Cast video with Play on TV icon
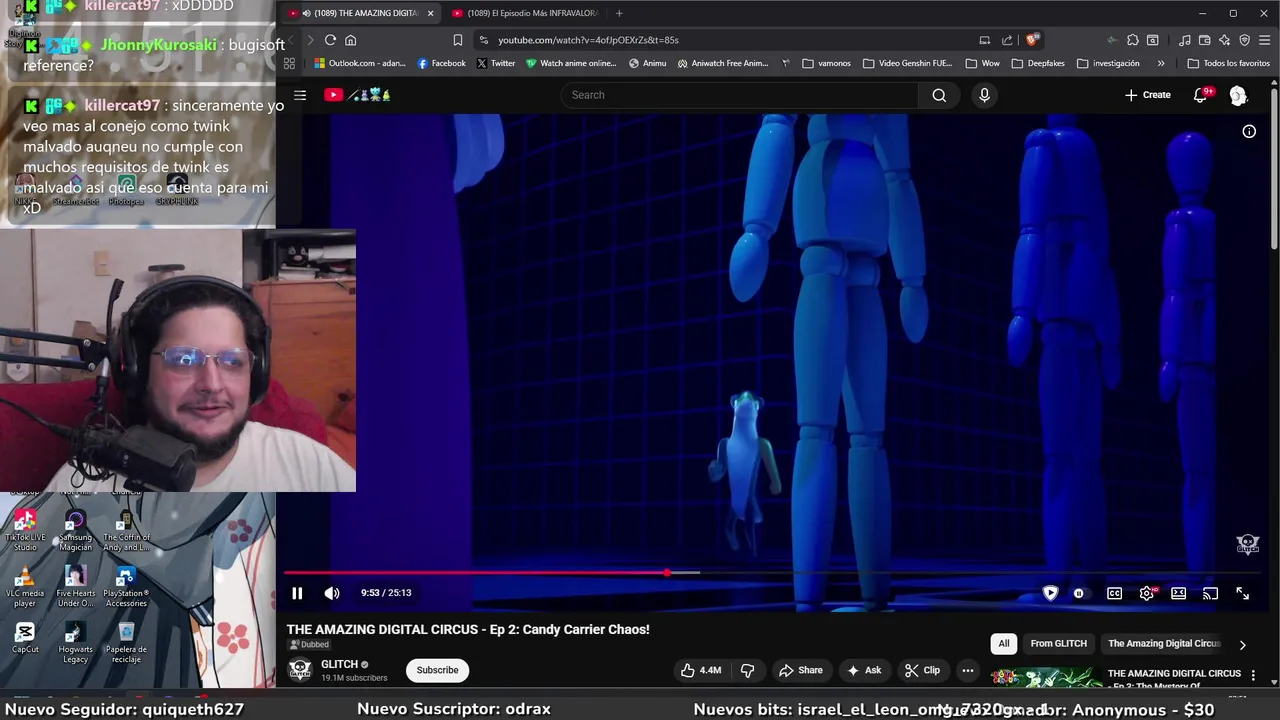This screenshot has width=1280, height=720. [1210, 593]
